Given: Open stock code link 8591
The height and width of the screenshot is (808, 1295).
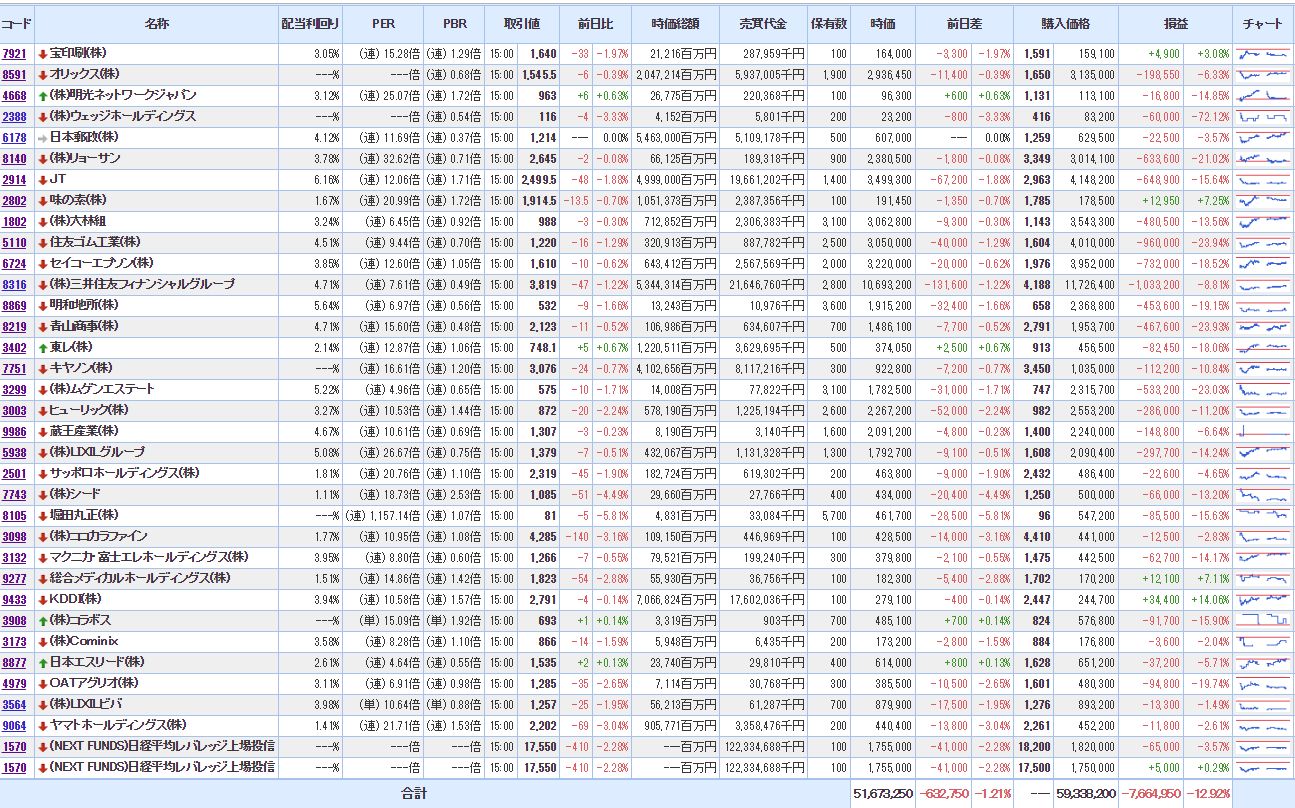Looking at the screenshot, I should pyautogui.click(x=15, y=74).
